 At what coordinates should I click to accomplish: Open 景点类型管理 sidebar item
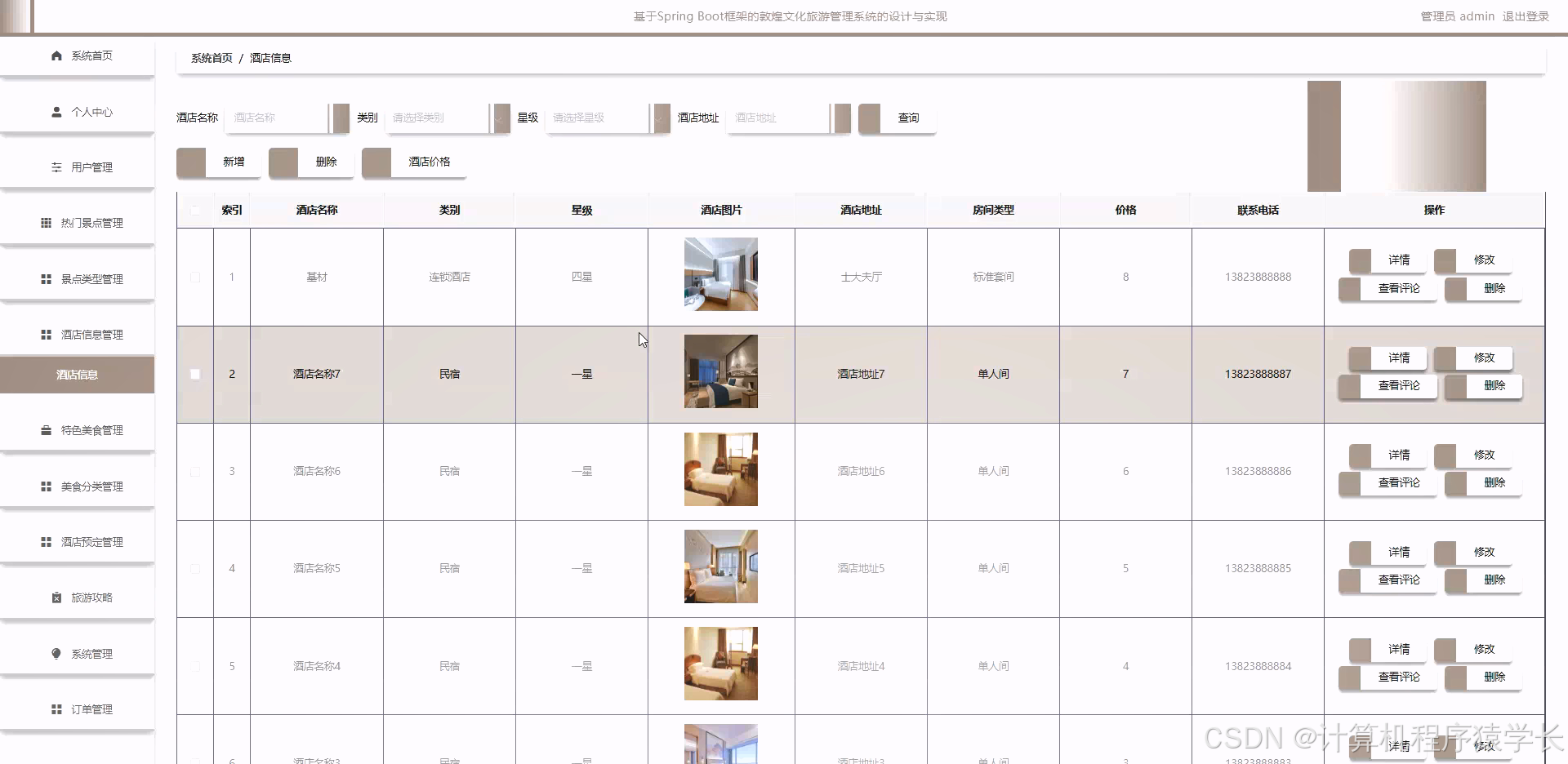(77, 279)
